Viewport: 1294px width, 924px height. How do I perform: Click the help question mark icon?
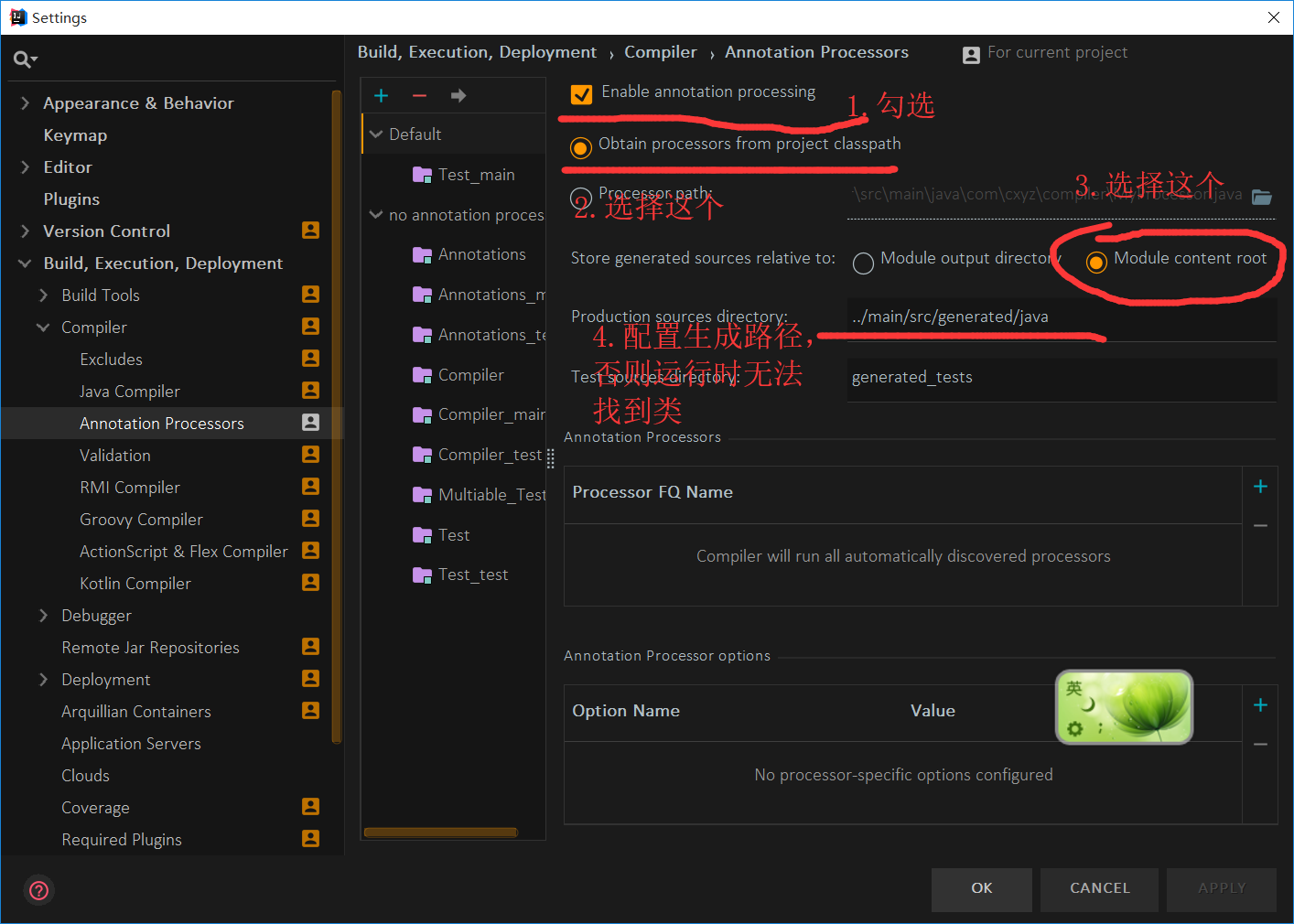pos(38,889)
